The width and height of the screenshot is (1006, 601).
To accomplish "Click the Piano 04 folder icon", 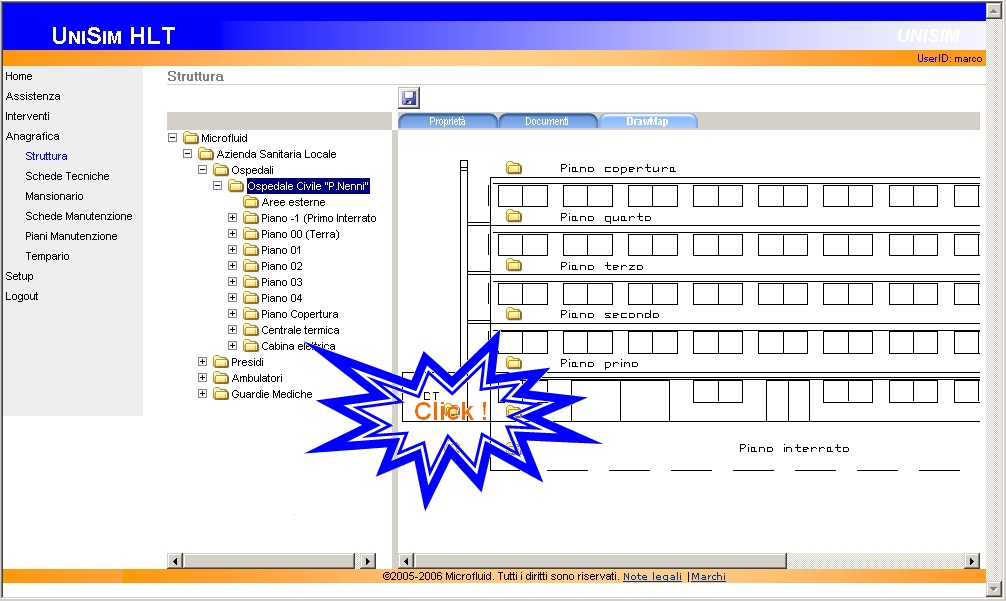I will pyautogui.click(x=251, y=298).
